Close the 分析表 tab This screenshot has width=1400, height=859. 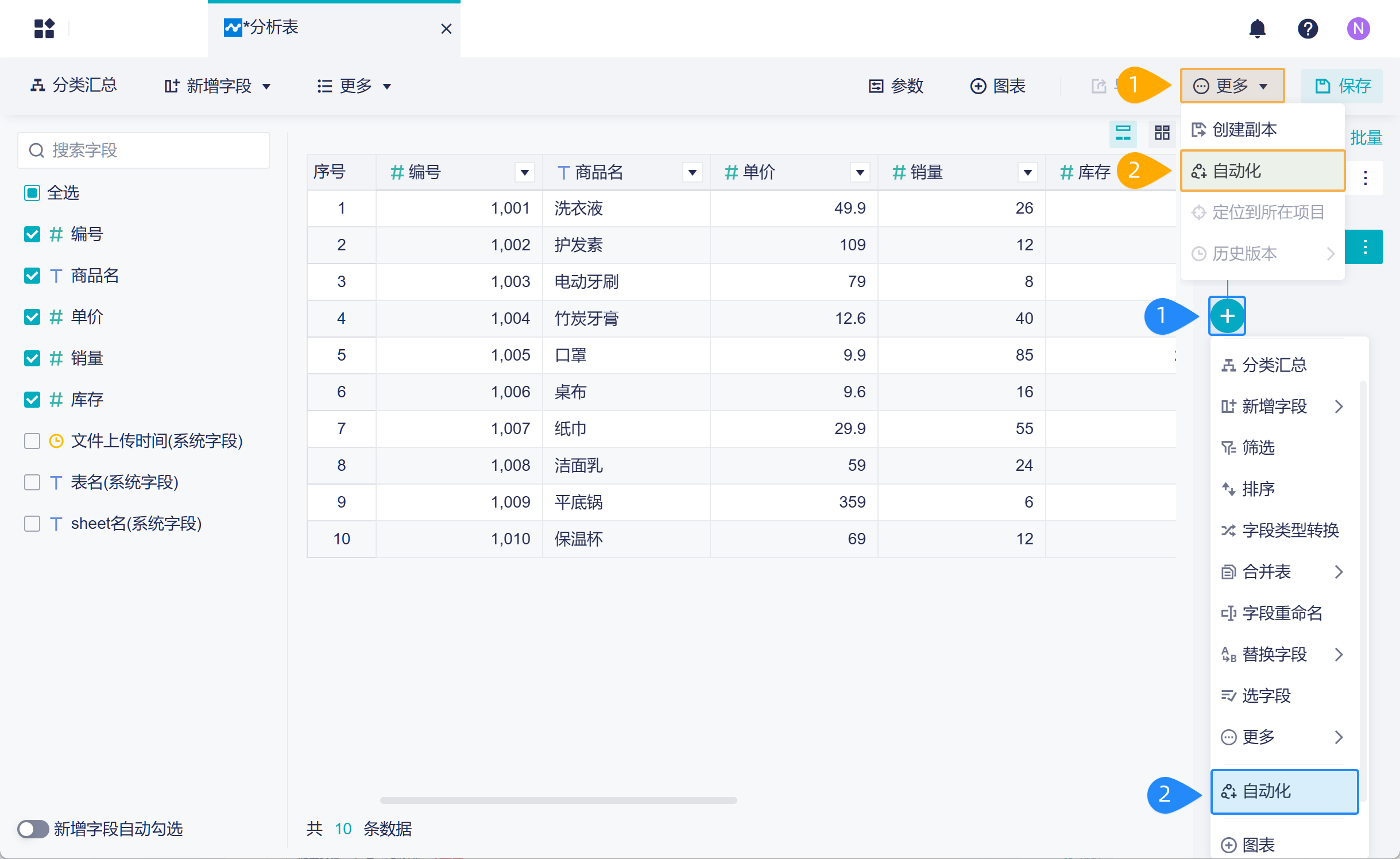(x=446, y=29)
